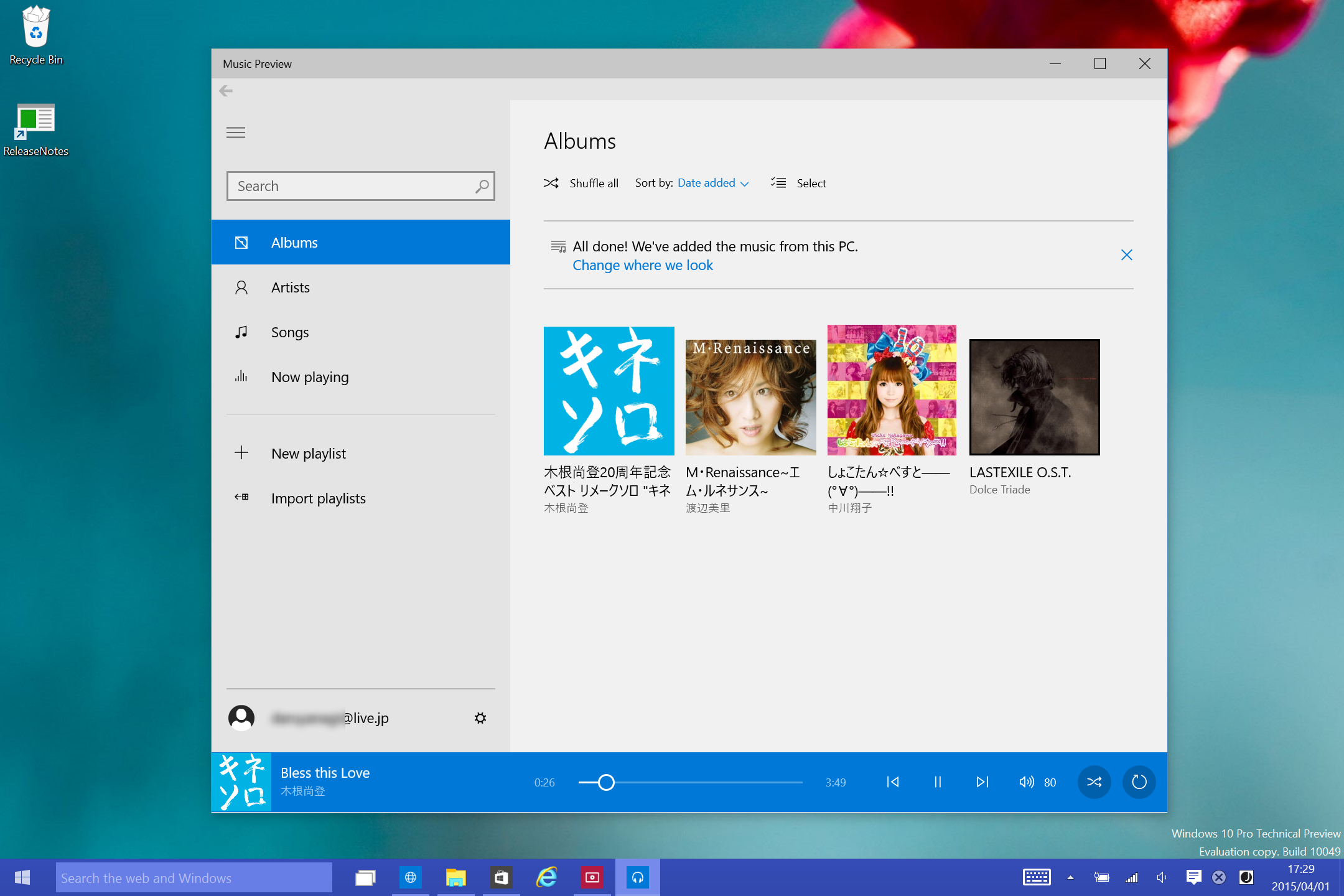Open the LASTEXILE O.S.T. album thumbnail
This screenshot has height=896, width=1344.
click(x=1034, y=397)
